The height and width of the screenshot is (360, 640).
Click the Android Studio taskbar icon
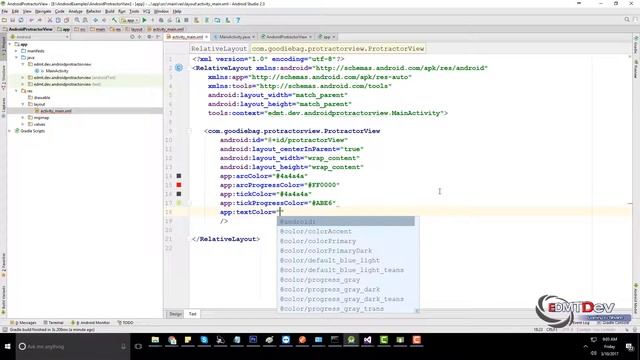coord(351,340)
